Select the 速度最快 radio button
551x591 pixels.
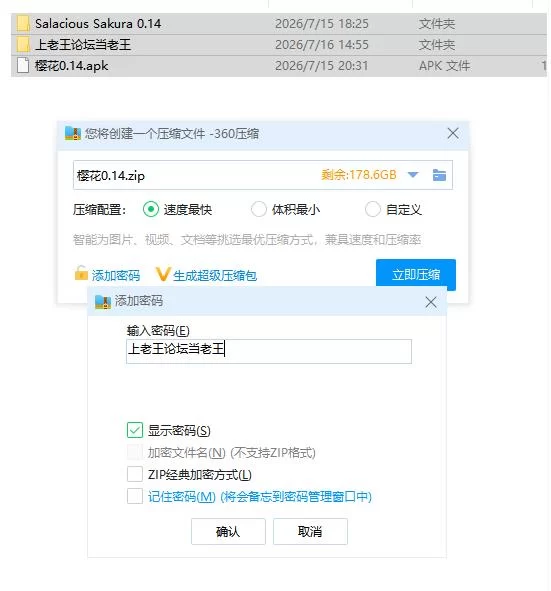(x=151, y=209)
